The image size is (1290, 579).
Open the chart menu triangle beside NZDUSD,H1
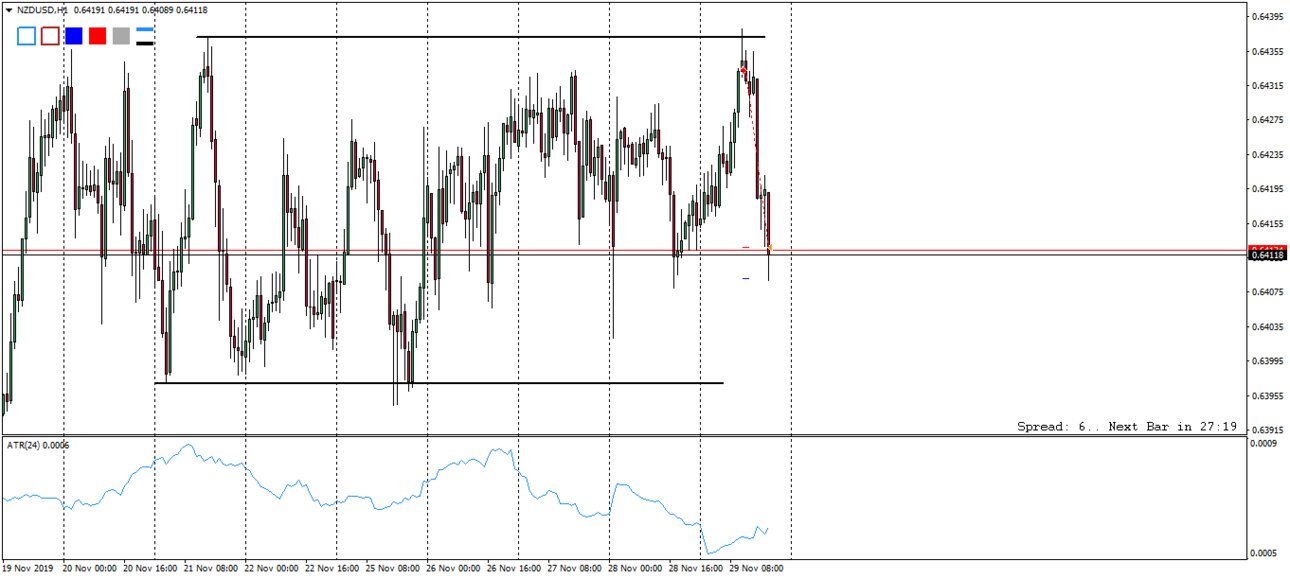8,10
